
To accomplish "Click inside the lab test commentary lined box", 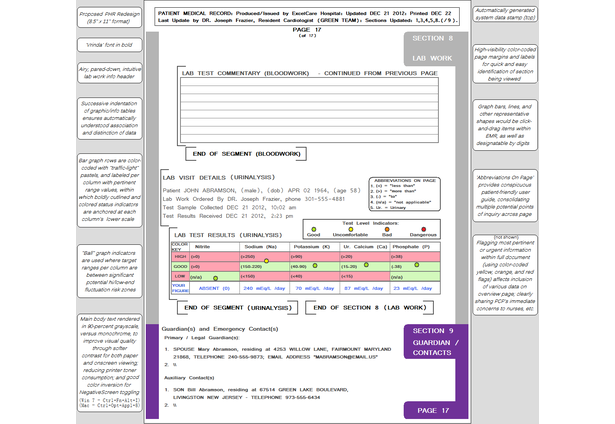I will pos(309,110).
